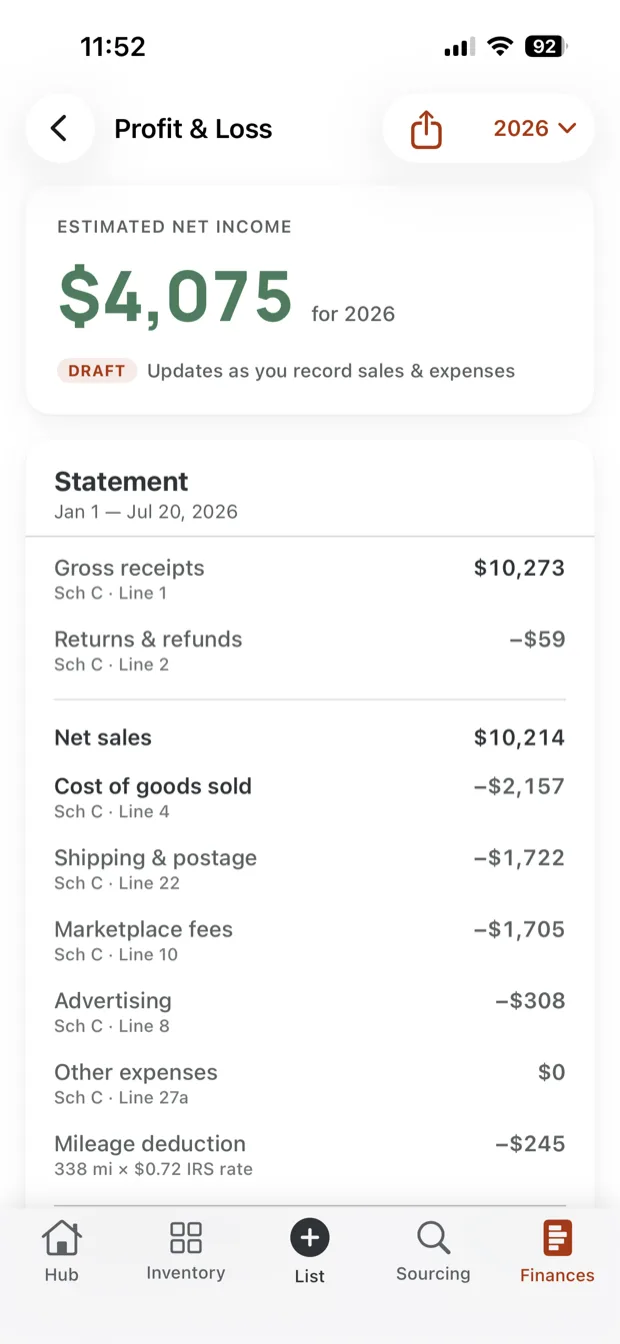View Shipping & postage expenses

click(310, 869)
